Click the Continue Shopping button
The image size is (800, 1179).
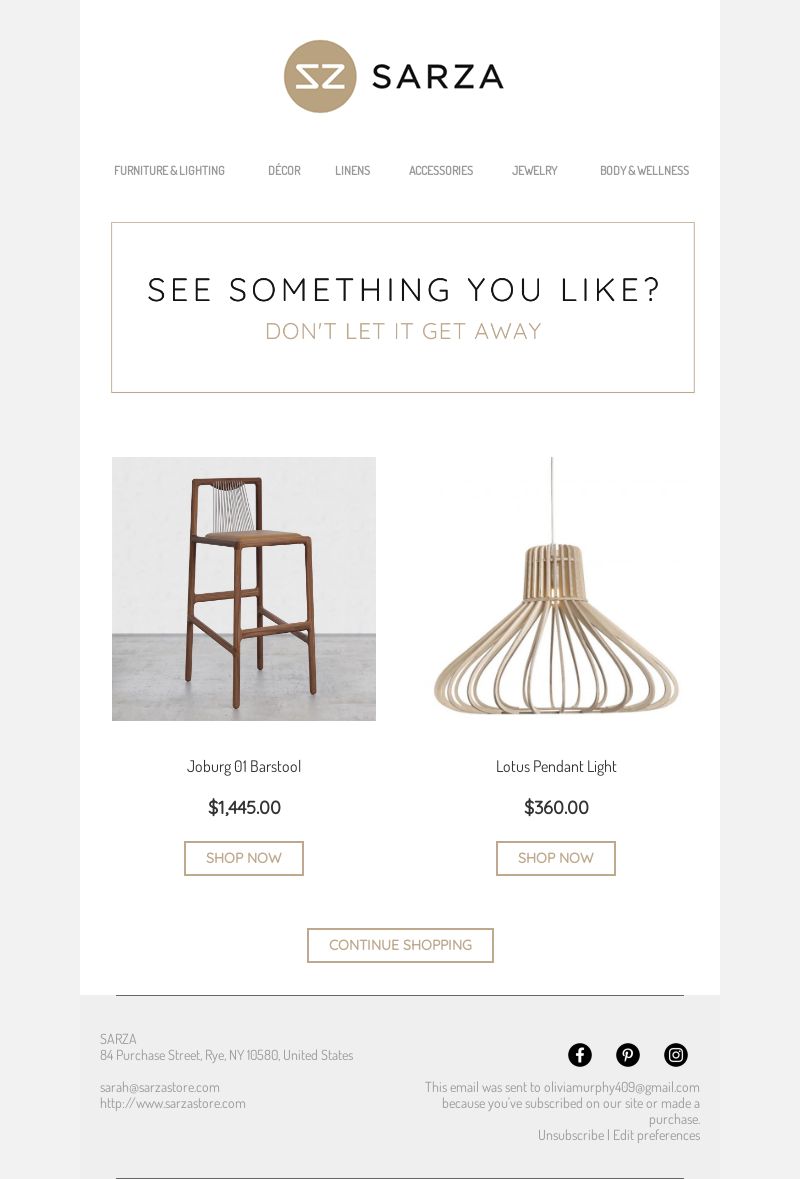coord(400,945)
